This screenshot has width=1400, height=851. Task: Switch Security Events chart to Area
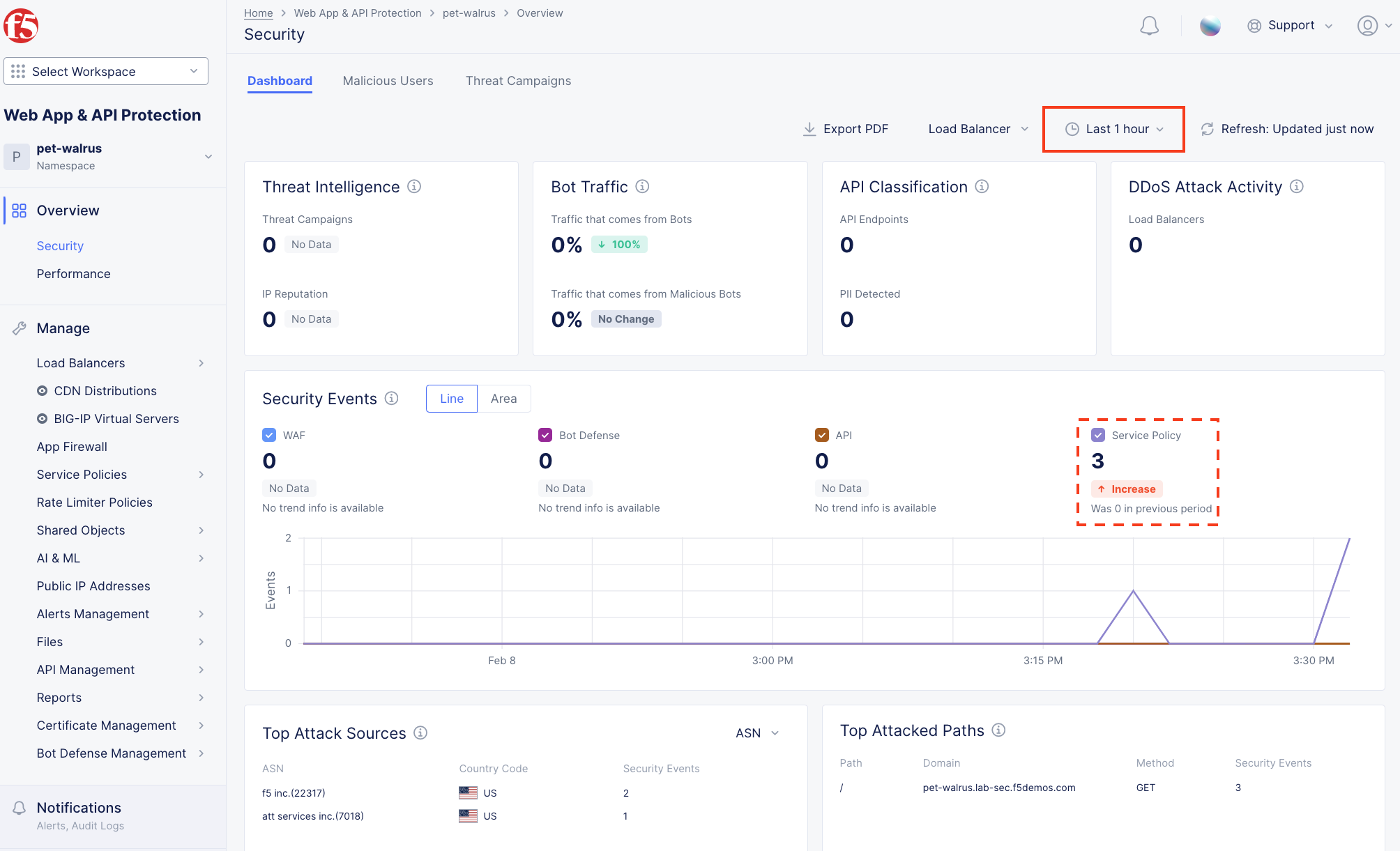pos(503,399)
